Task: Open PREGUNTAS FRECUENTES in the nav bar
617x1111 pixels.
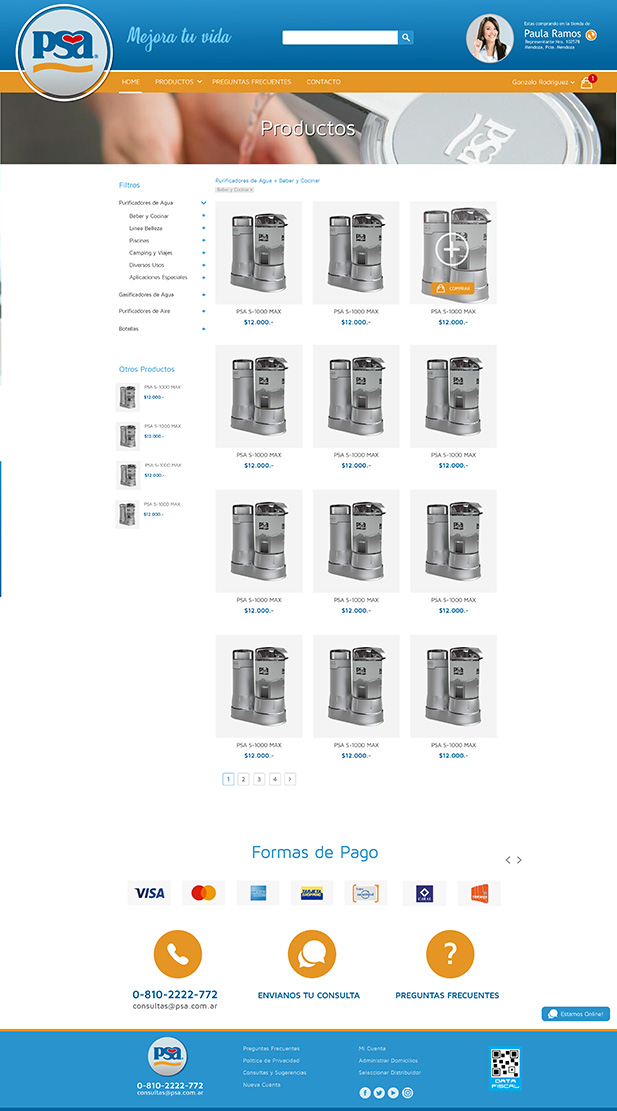Action: click(x=251, y=82)
